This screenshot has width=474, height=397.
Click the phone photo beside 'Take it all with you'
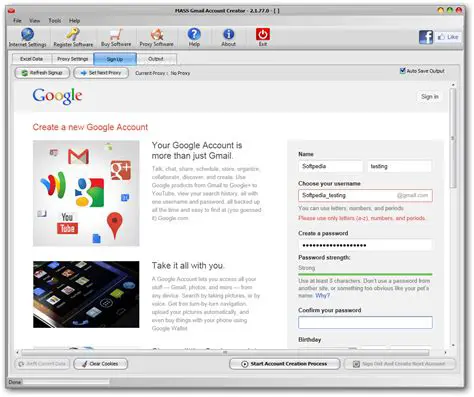[86, 294]
